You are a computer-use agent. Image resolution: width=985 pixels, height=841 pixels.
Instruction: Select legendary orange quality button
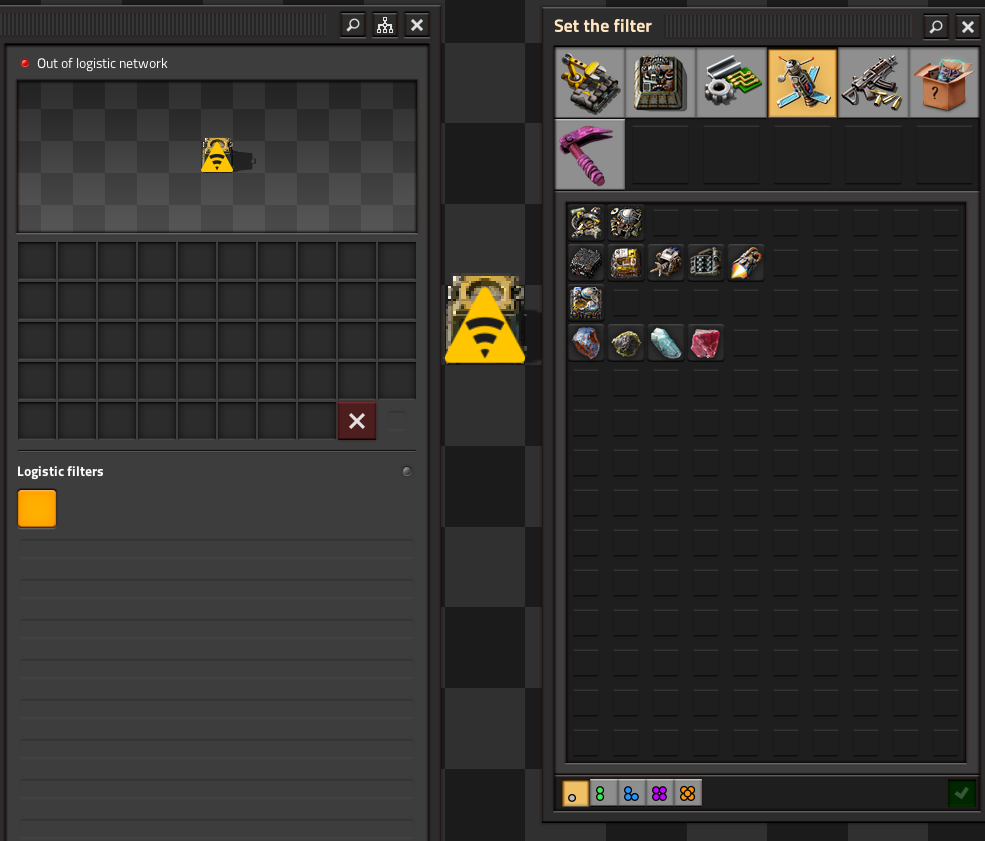tap(688, 793)
